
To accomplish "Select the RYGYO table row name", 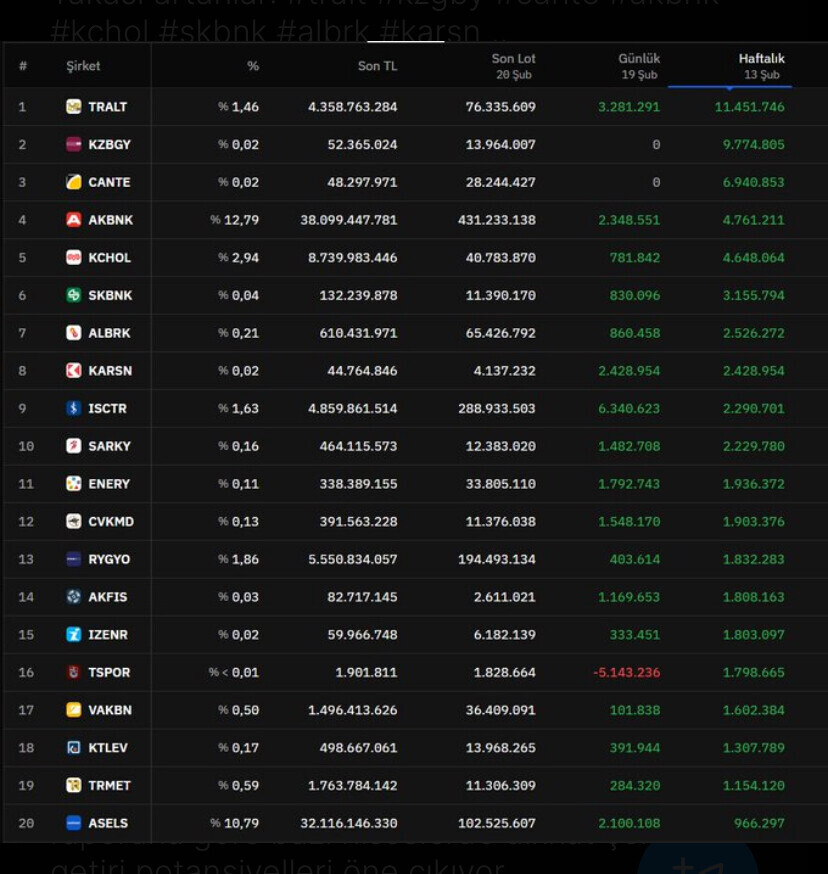I will pyautogui.click(x=109, y=560).
